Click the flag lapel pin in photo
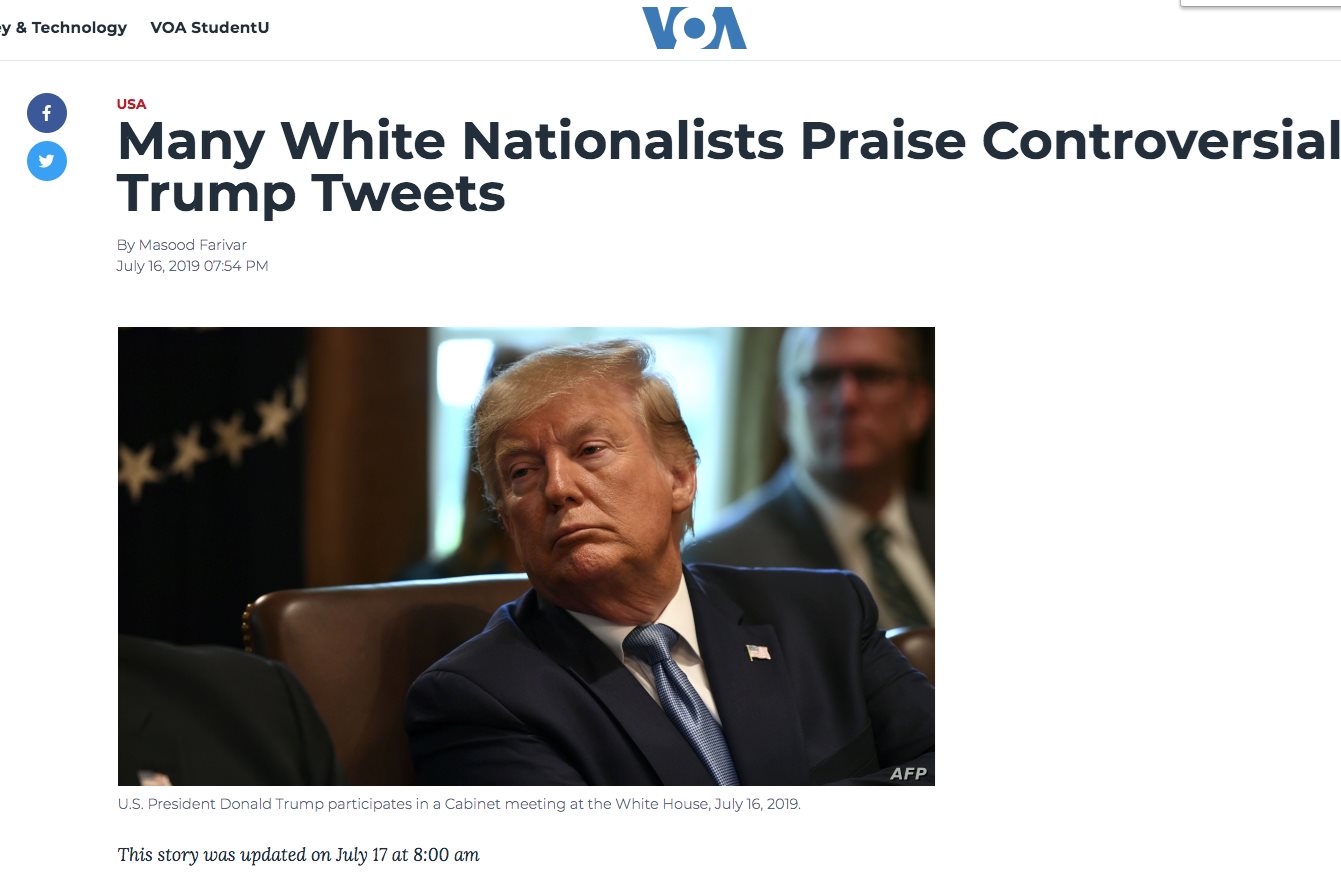Screen dimensions: 1341x885 tap(758, 652)
